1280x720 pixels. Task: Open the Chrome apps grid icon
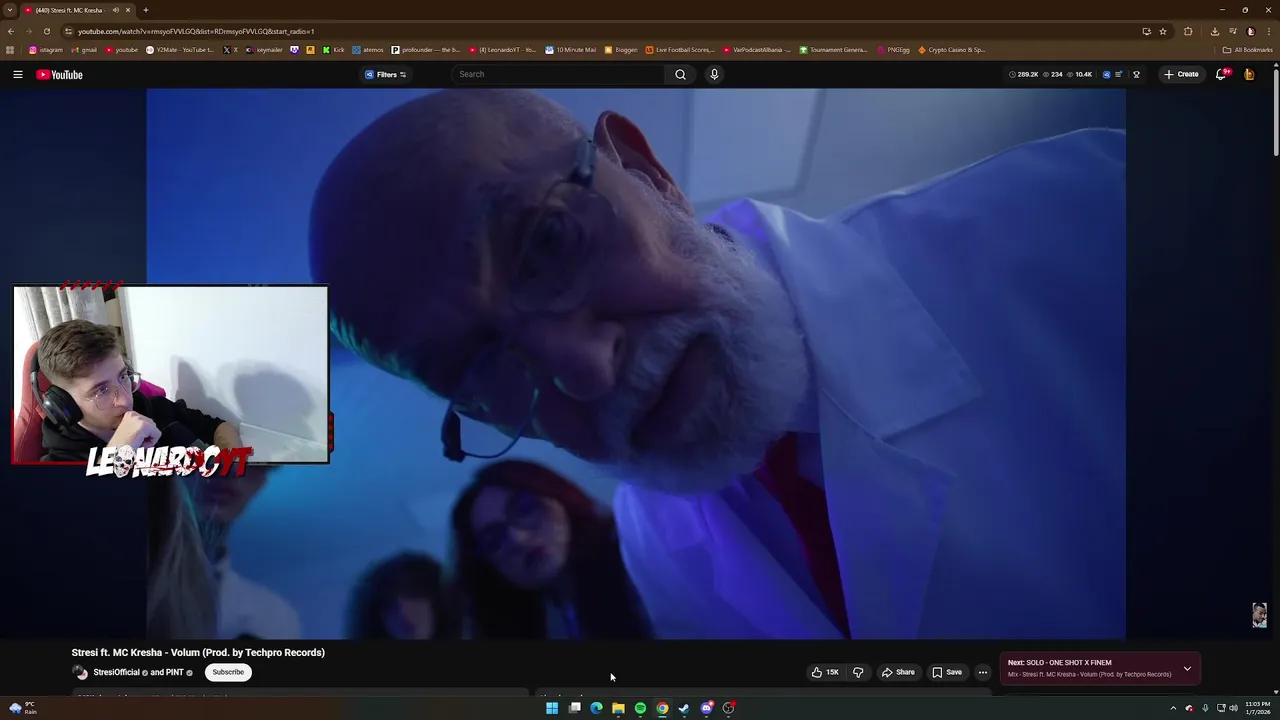10,49
